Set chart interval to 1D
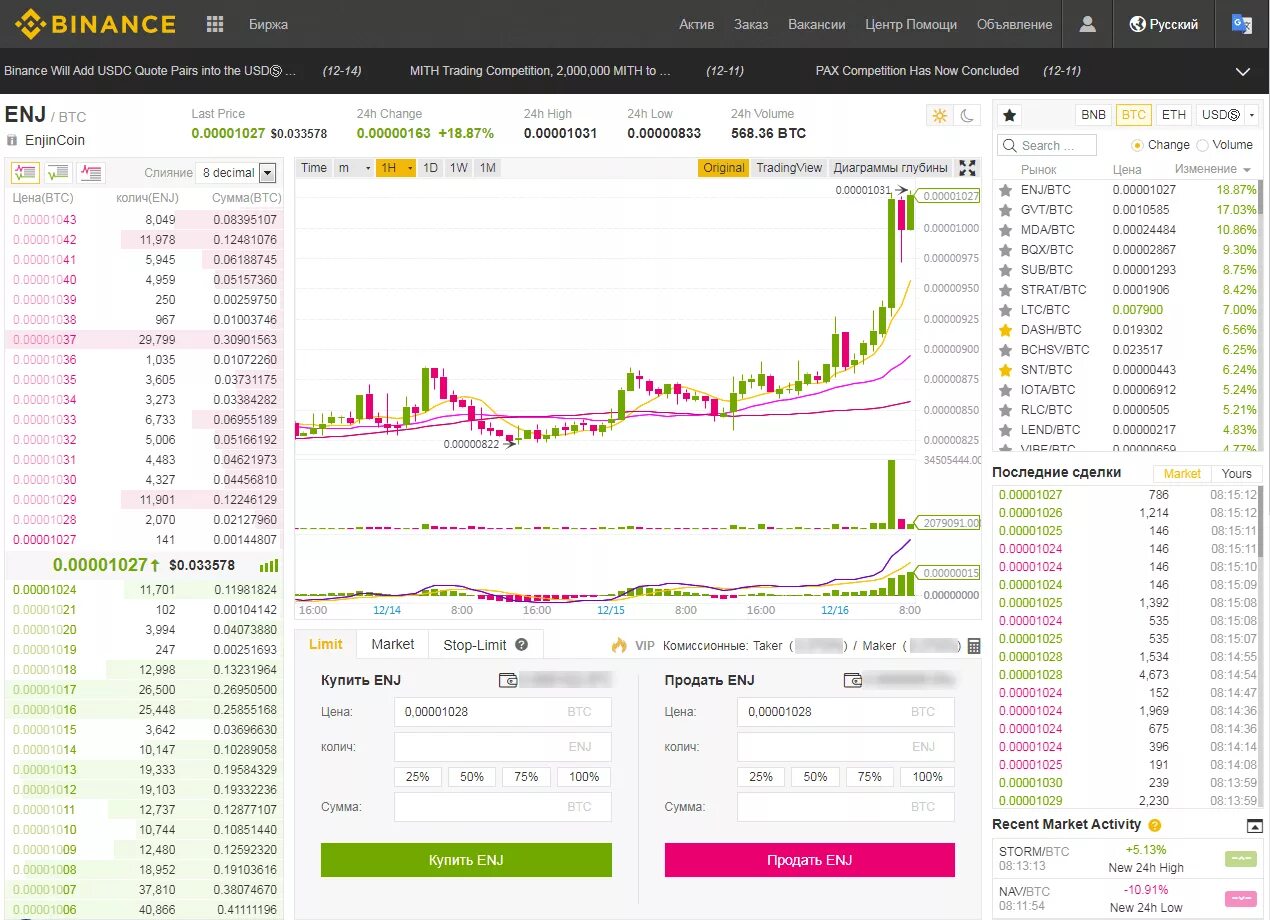Image resolution: width=1270 pixels, height=920 pixels. point(430,168)
